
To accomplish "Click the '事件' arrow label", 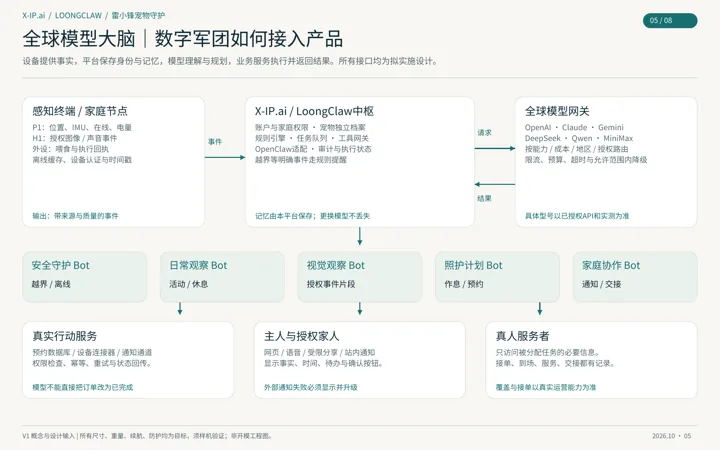I will click(215, 142).
